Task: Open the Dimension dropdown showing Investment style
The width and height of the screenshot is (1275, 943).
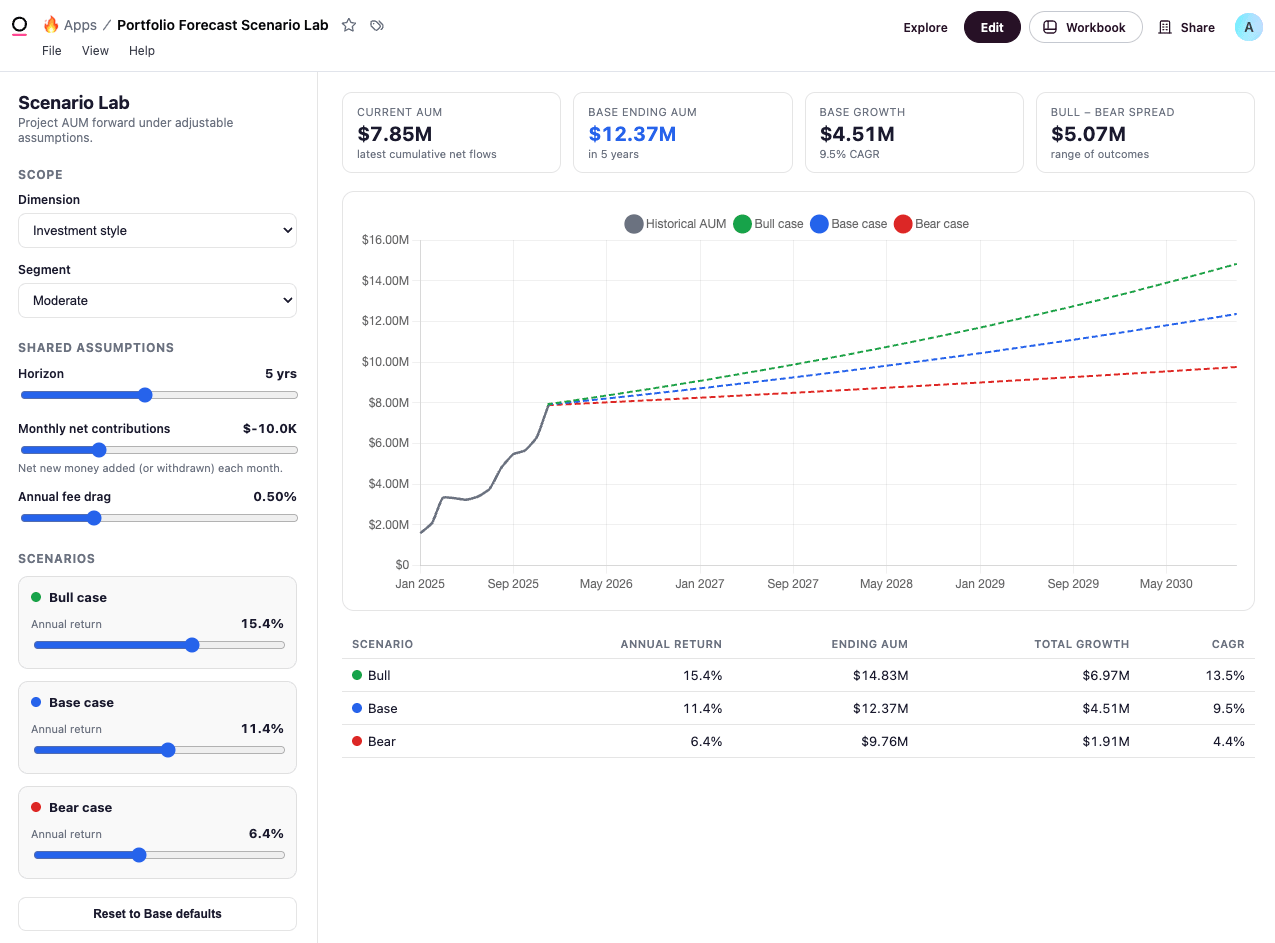Action: coord(158,230)
